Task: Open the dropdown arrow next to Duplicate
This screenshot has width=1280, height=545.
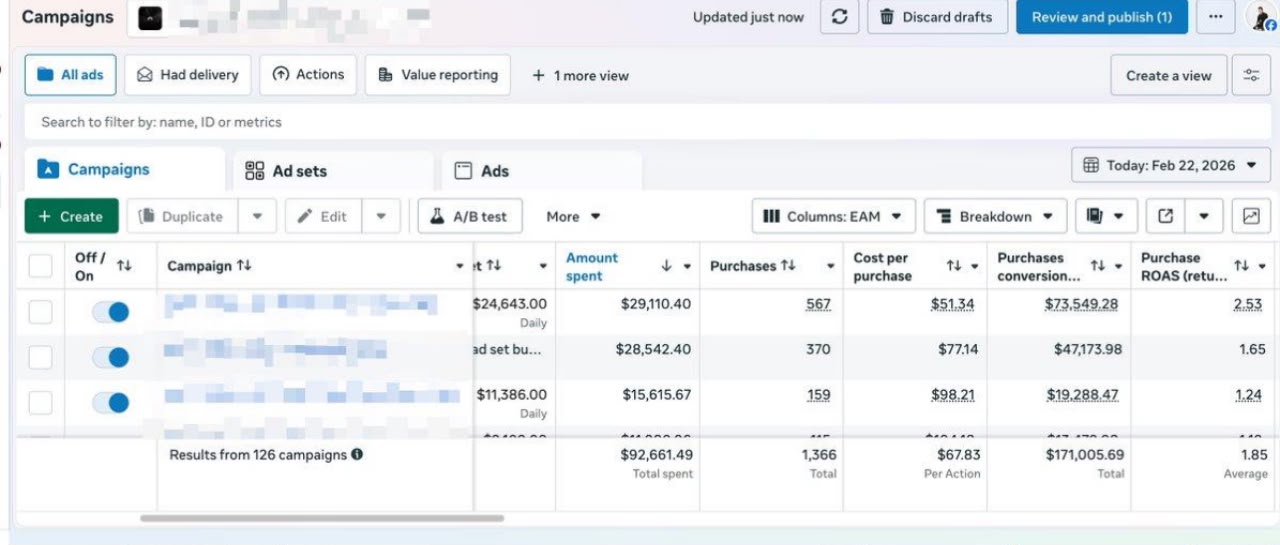Action: coord(257,216)
